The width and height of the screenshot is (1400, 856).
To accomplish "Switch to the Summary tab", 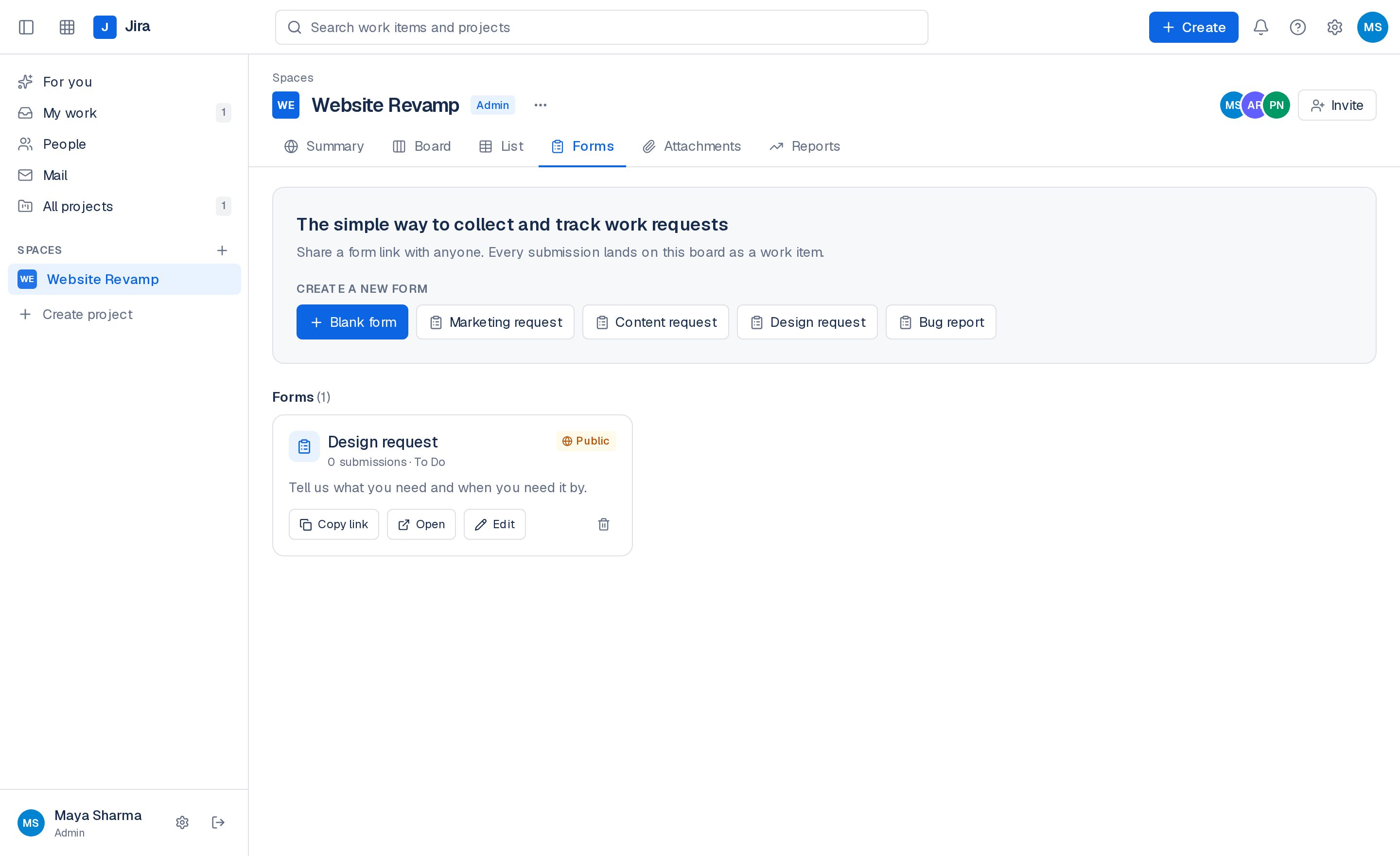I will (x=324, y=146).
